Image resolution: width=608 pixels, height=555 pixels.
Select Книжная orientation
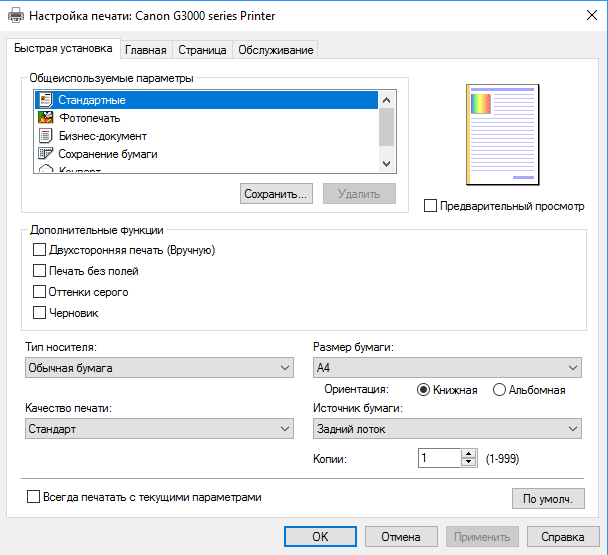(423, 389)
